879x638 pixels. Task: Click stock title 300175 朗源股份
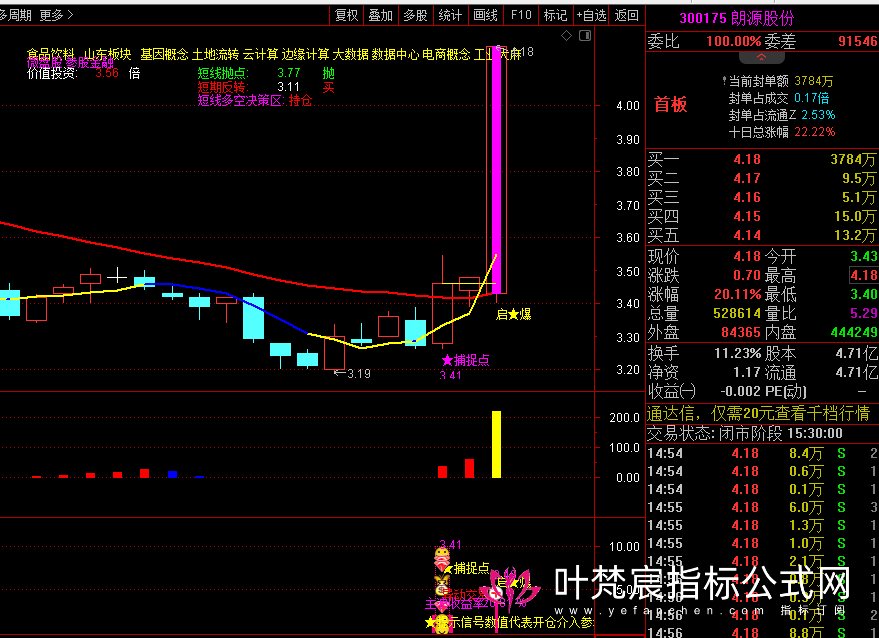tap(737, 19)
